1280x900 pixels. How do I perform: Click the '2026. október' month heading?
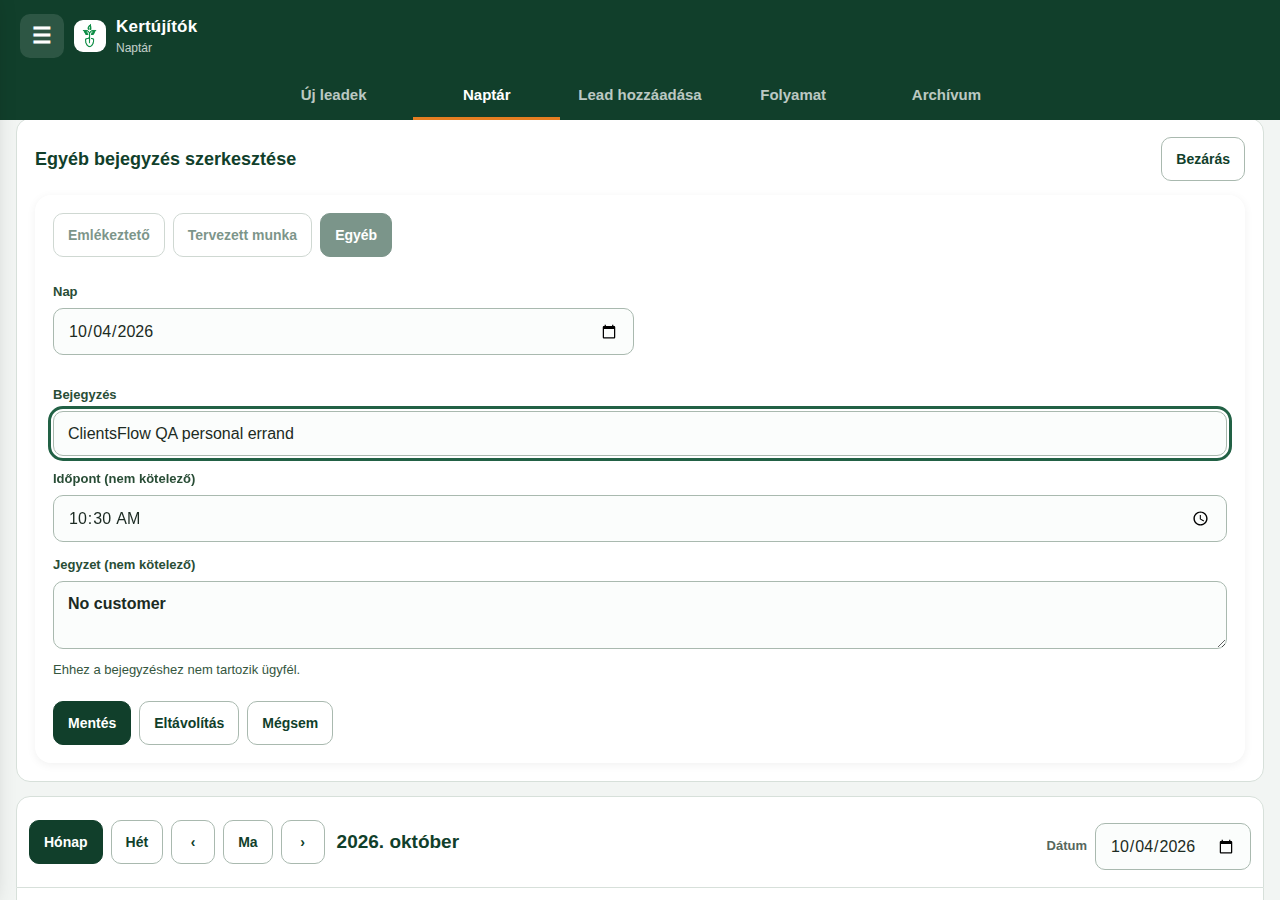[x=398, y=842]
